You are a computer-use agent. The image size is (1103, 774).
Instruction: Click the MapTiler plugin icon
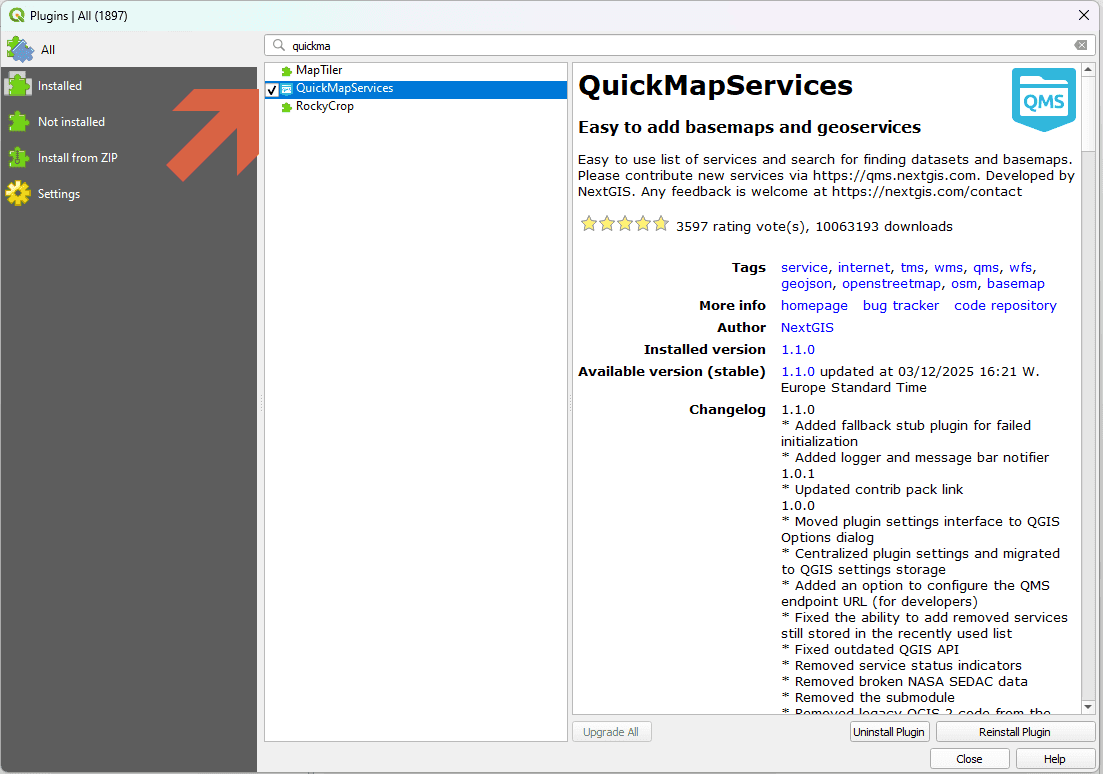pyautogui.click(x=286, y=71)
